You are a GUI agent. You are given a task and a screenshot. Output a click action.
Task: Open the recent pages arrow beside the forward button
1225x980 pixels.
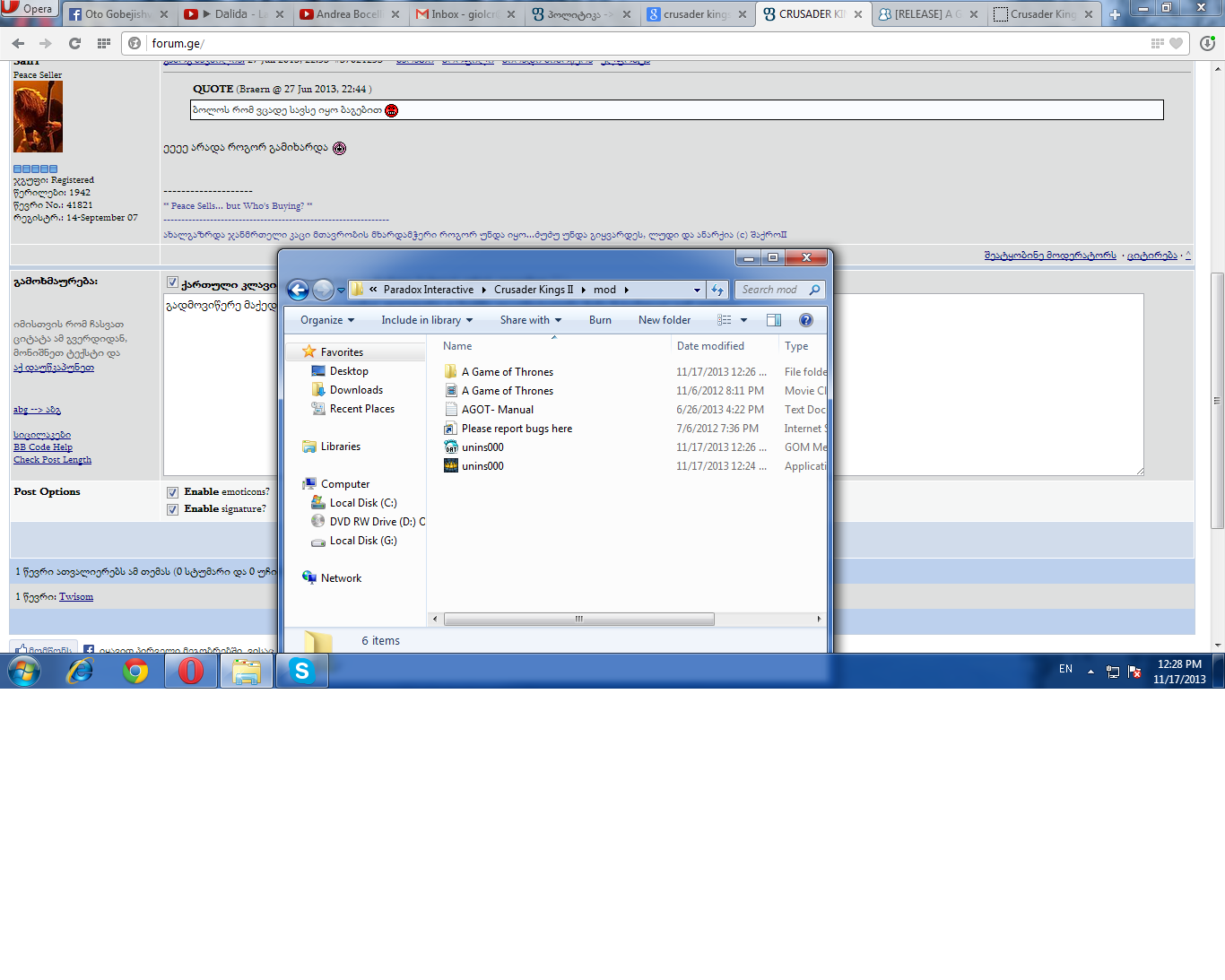point(339,291)
